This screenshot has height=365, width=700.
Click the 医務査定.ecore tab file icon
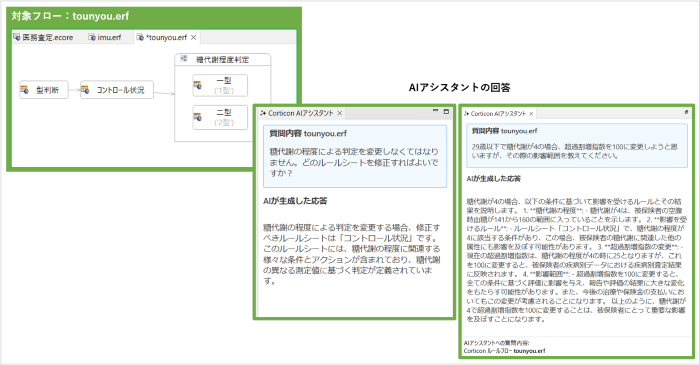17,37
